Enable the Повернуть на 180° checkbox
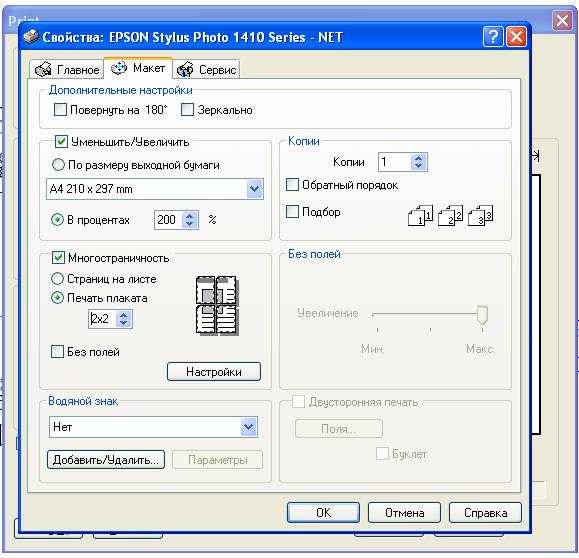This screenshot has width=579, height=558. (60, 110)
